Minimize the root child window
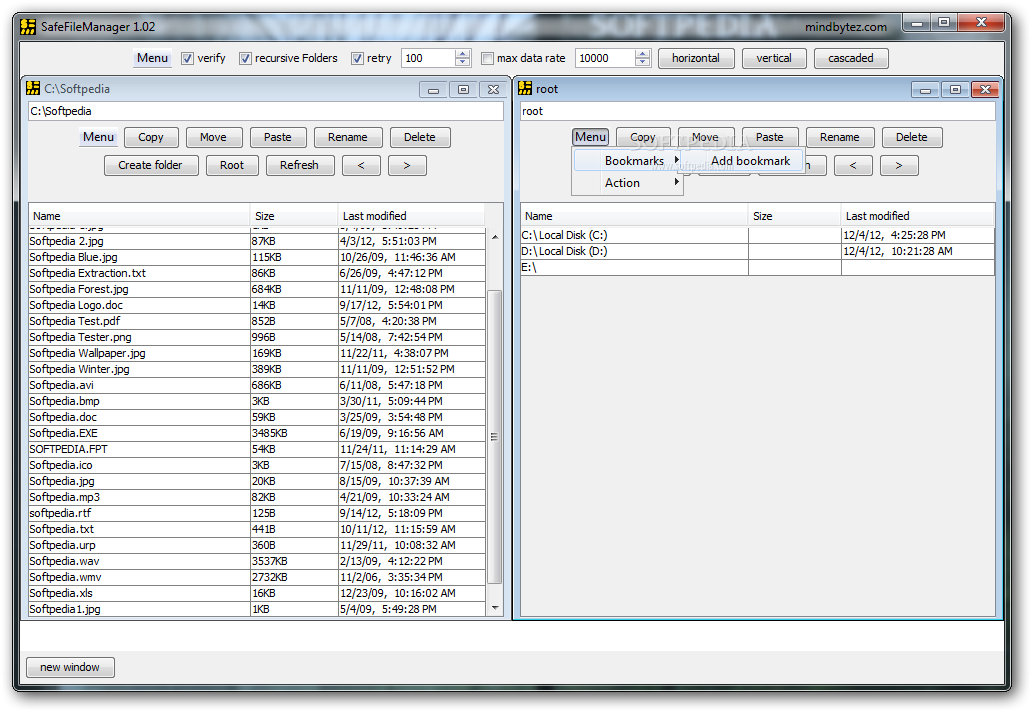Image resolution: width=1032 pixels, height=712 pixels. click(x=925, y=89)
